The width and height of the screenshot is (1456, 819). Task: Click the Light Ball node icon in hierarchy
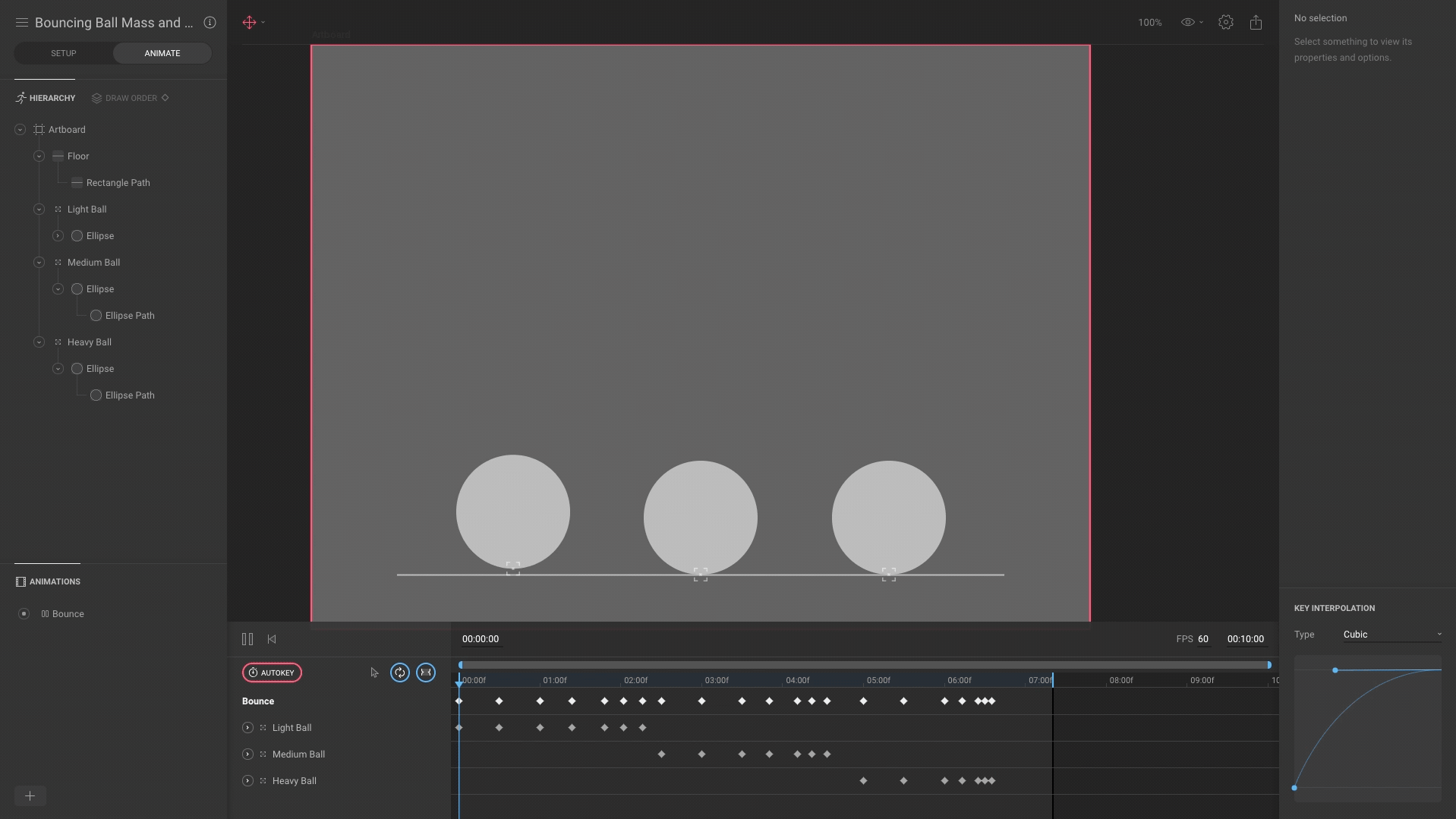click(58, 209)
